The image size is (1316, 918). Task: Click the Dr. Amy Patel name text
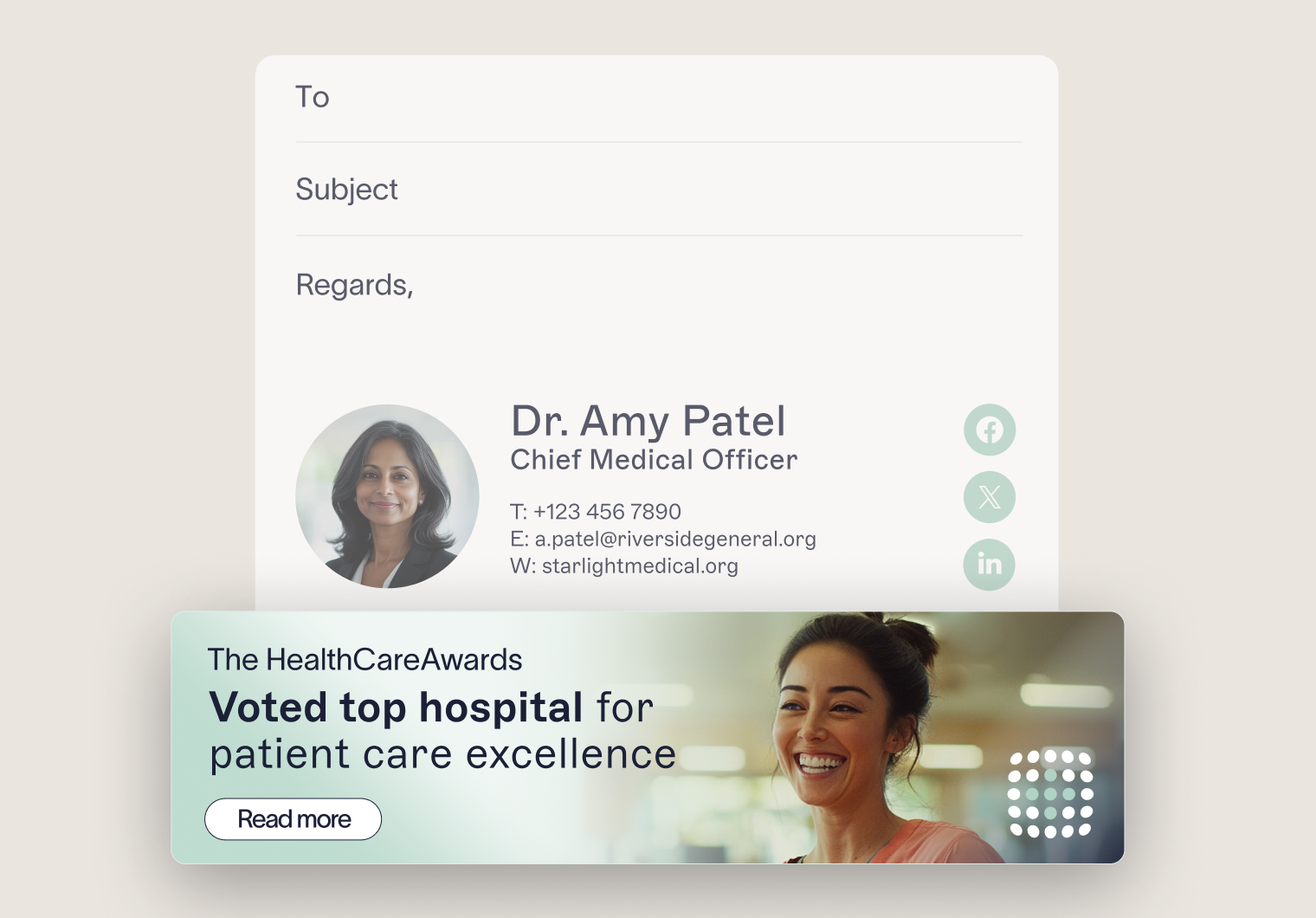click(x=648, y=422)
